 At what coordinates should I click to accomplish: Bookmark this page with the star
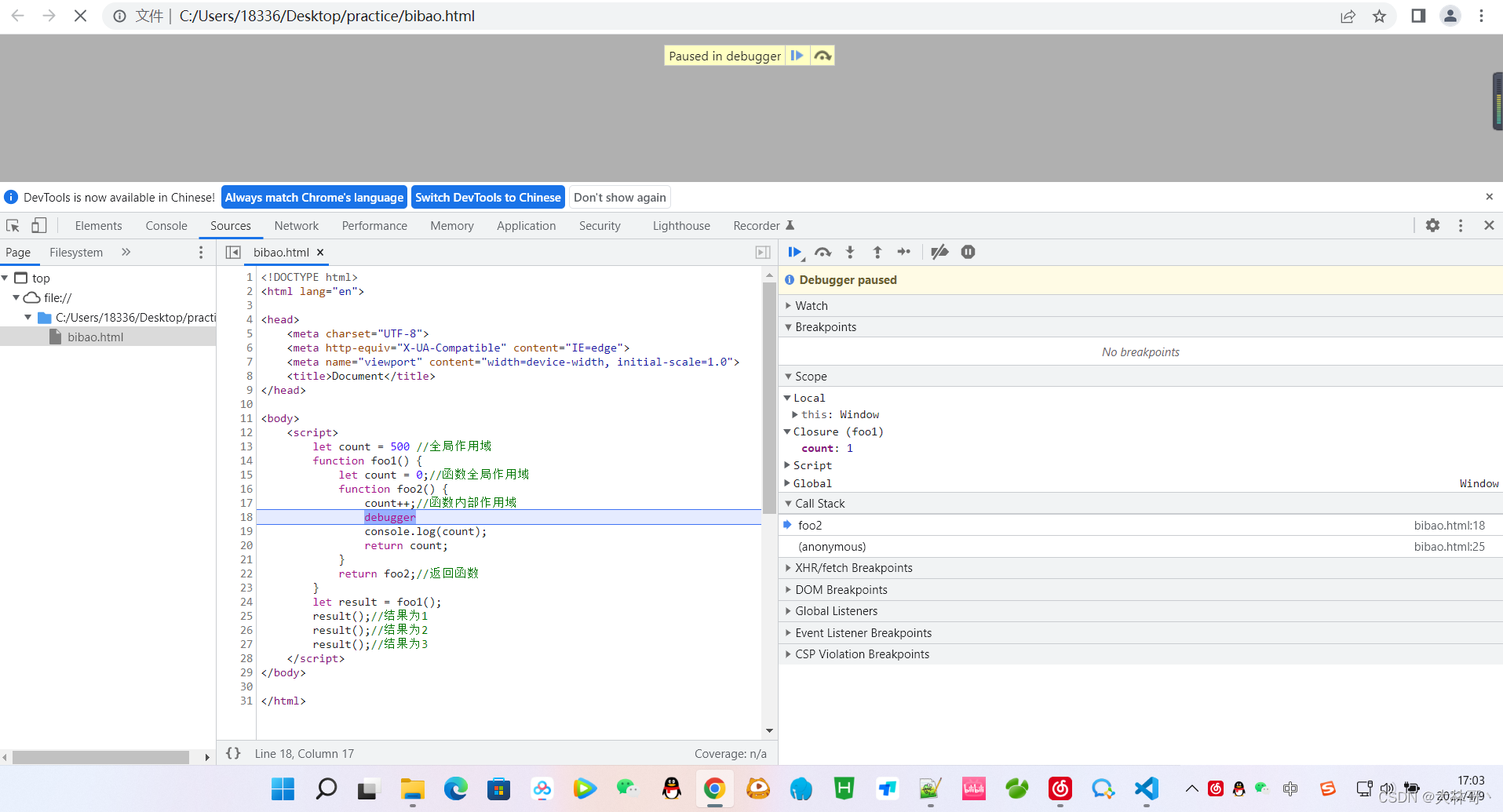[x=1379, y=16]
